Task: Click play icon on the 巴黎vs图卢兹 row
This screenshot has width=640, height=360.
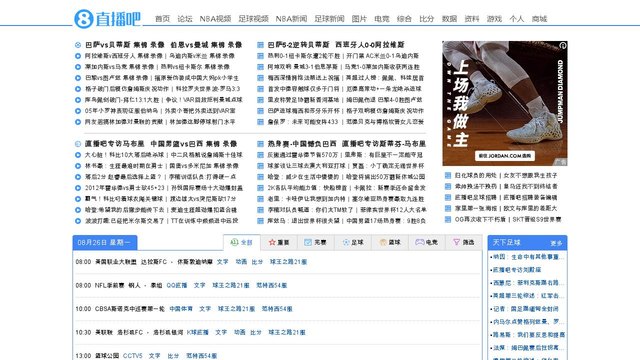Action: [x=78, y=78]
